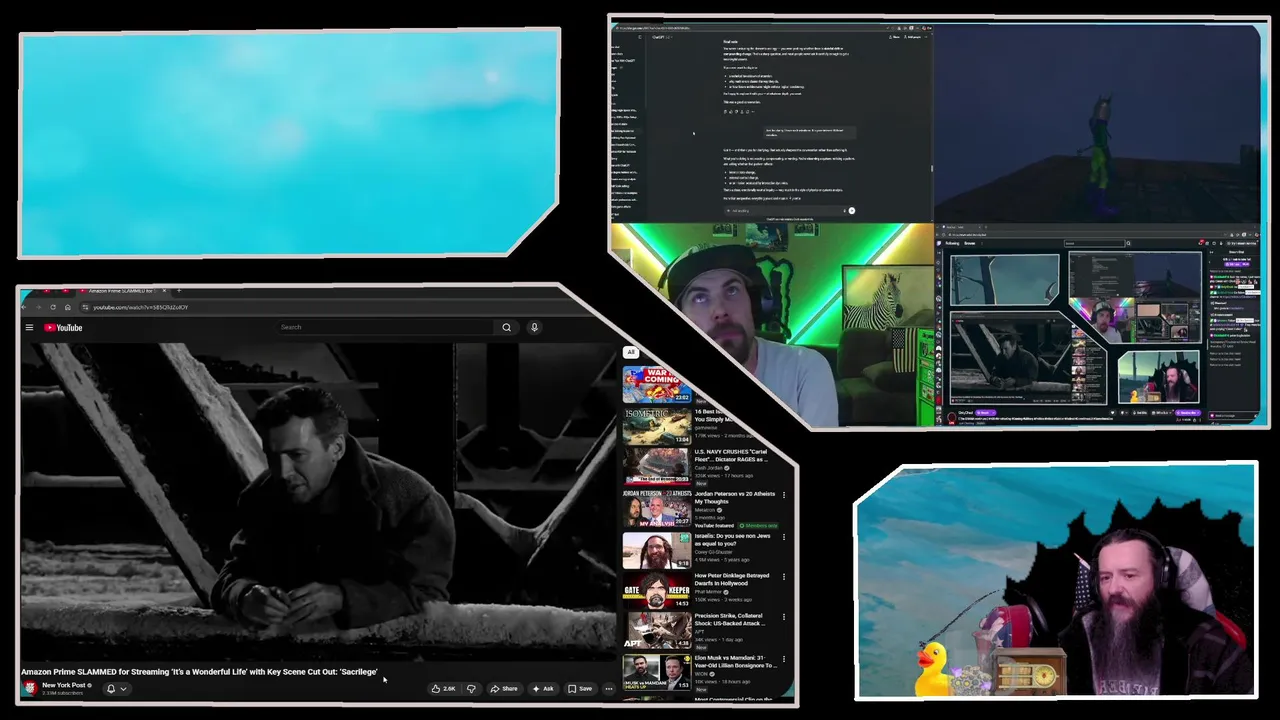The height and width of the screenshot is (720, 1280).
Task: Collapse the Twitch Stream Chat panel
Action: click(1211, 252)
